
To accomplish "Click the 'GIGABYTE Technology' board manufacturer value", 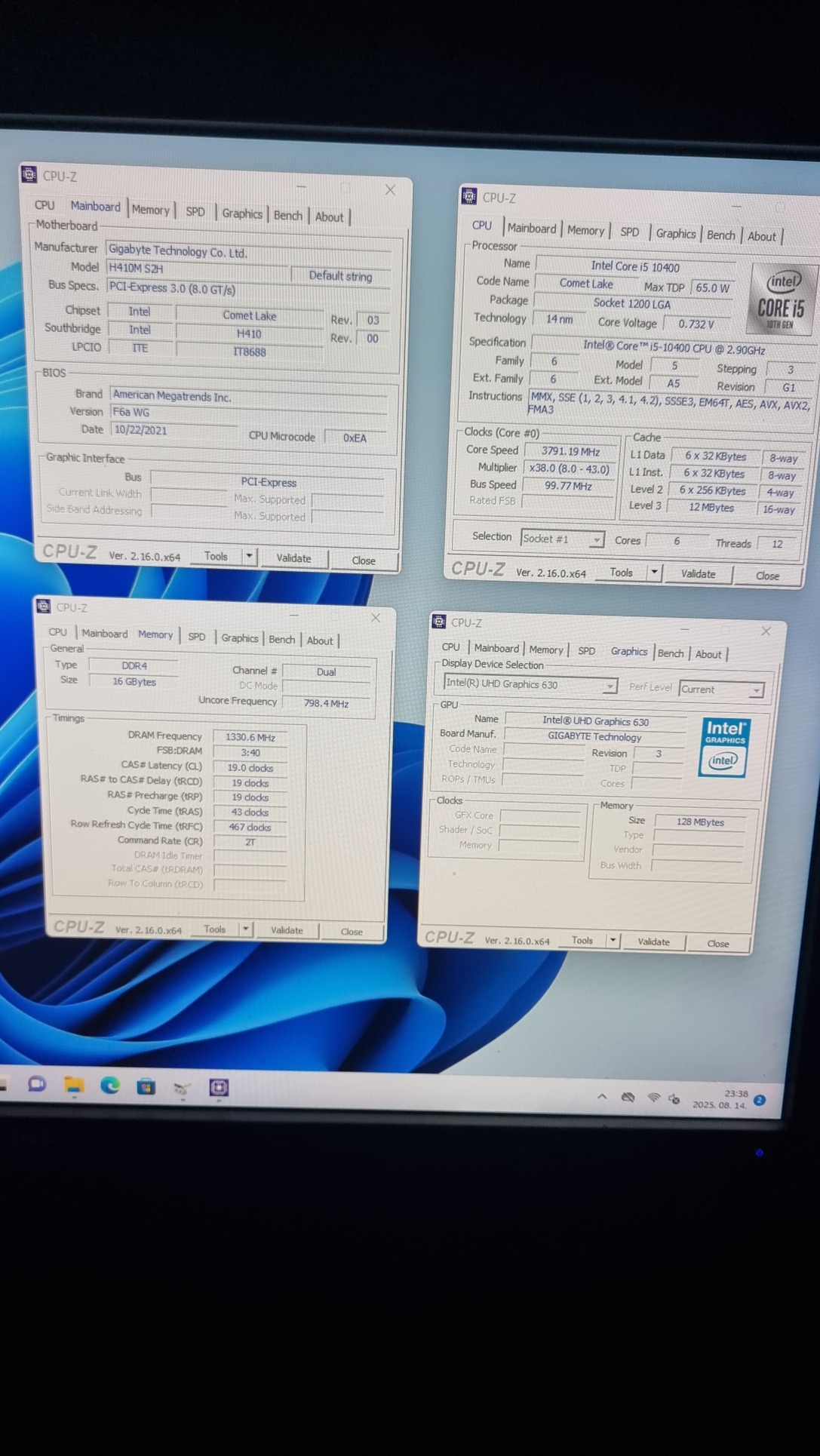I will click(x=594, y=737).
